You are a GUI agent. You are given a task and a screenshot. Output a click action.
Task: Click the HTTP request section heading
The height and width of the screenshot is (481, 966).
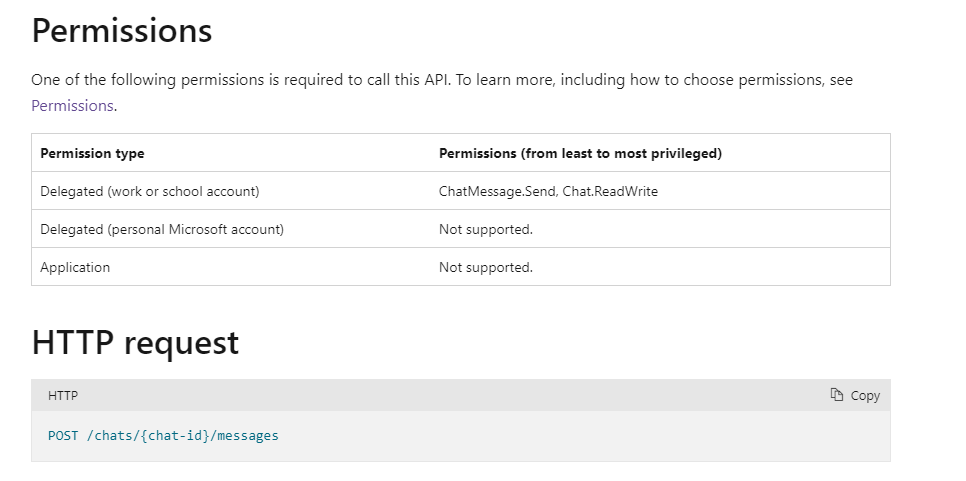(135, 343)
